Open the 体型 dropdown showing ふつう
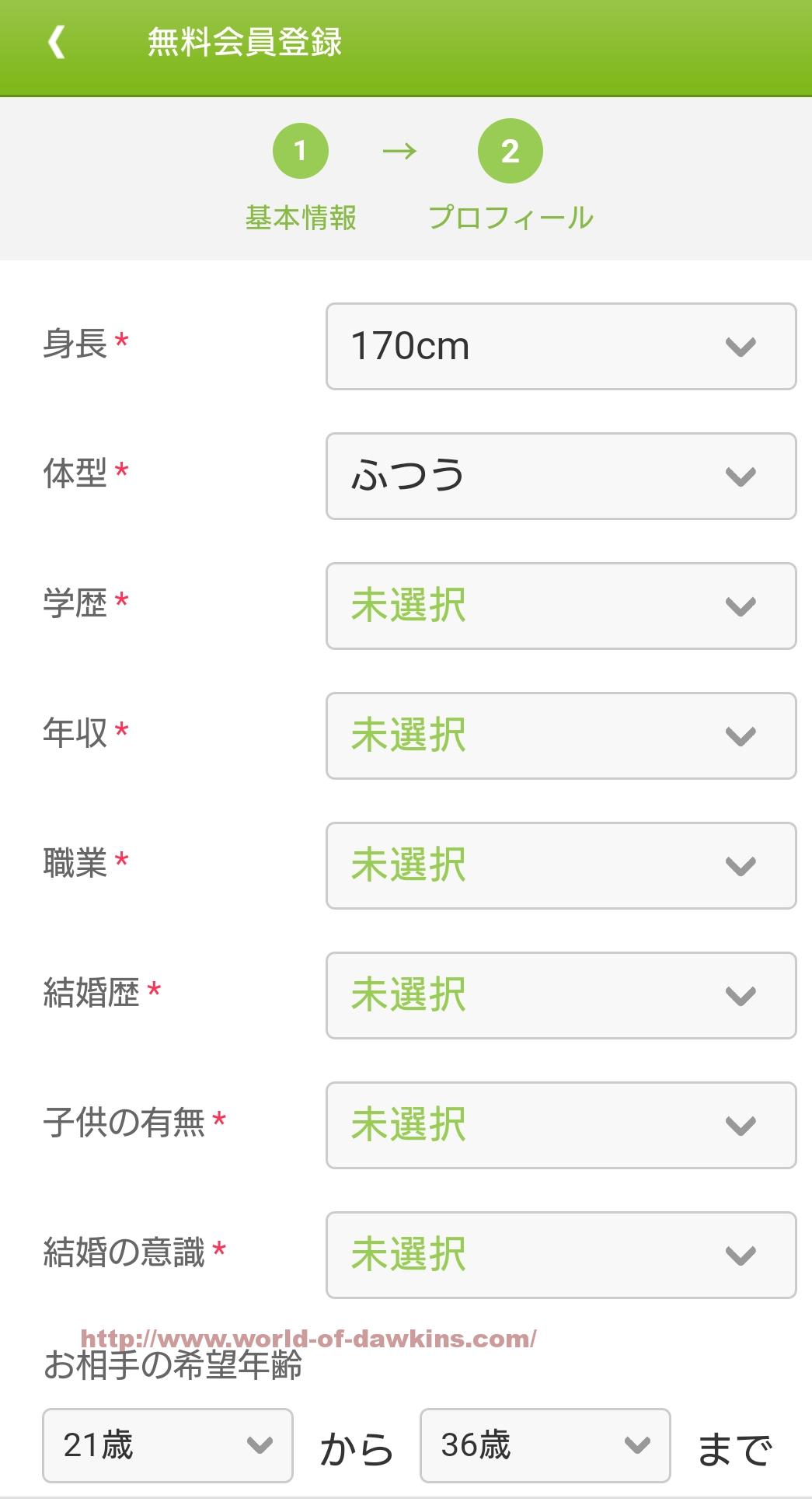 [560, 476]
